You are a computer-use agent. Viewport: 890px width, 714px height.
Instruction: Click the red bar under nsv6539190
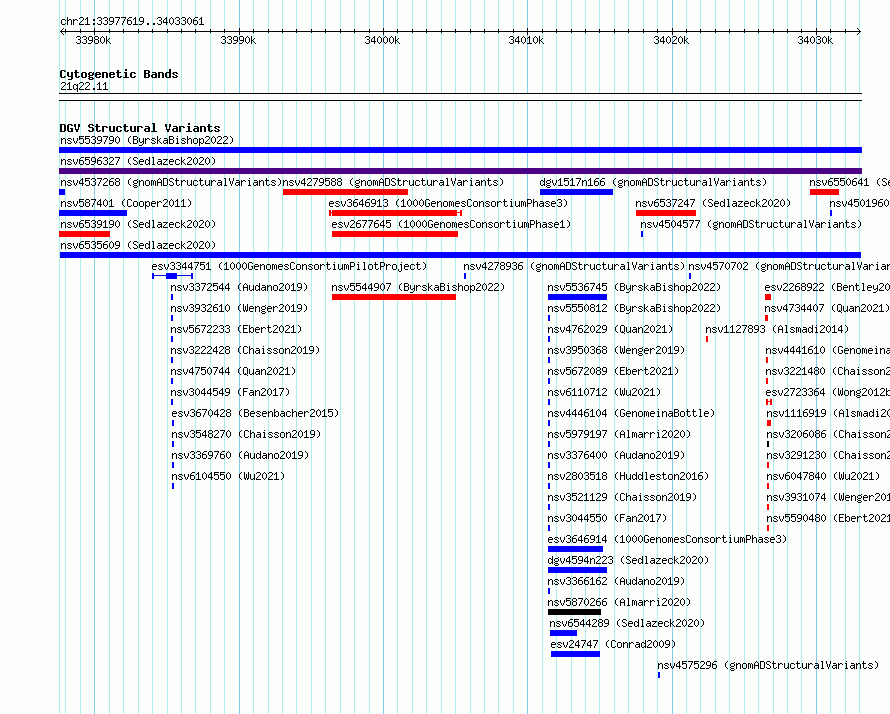[x=85, y=234]
